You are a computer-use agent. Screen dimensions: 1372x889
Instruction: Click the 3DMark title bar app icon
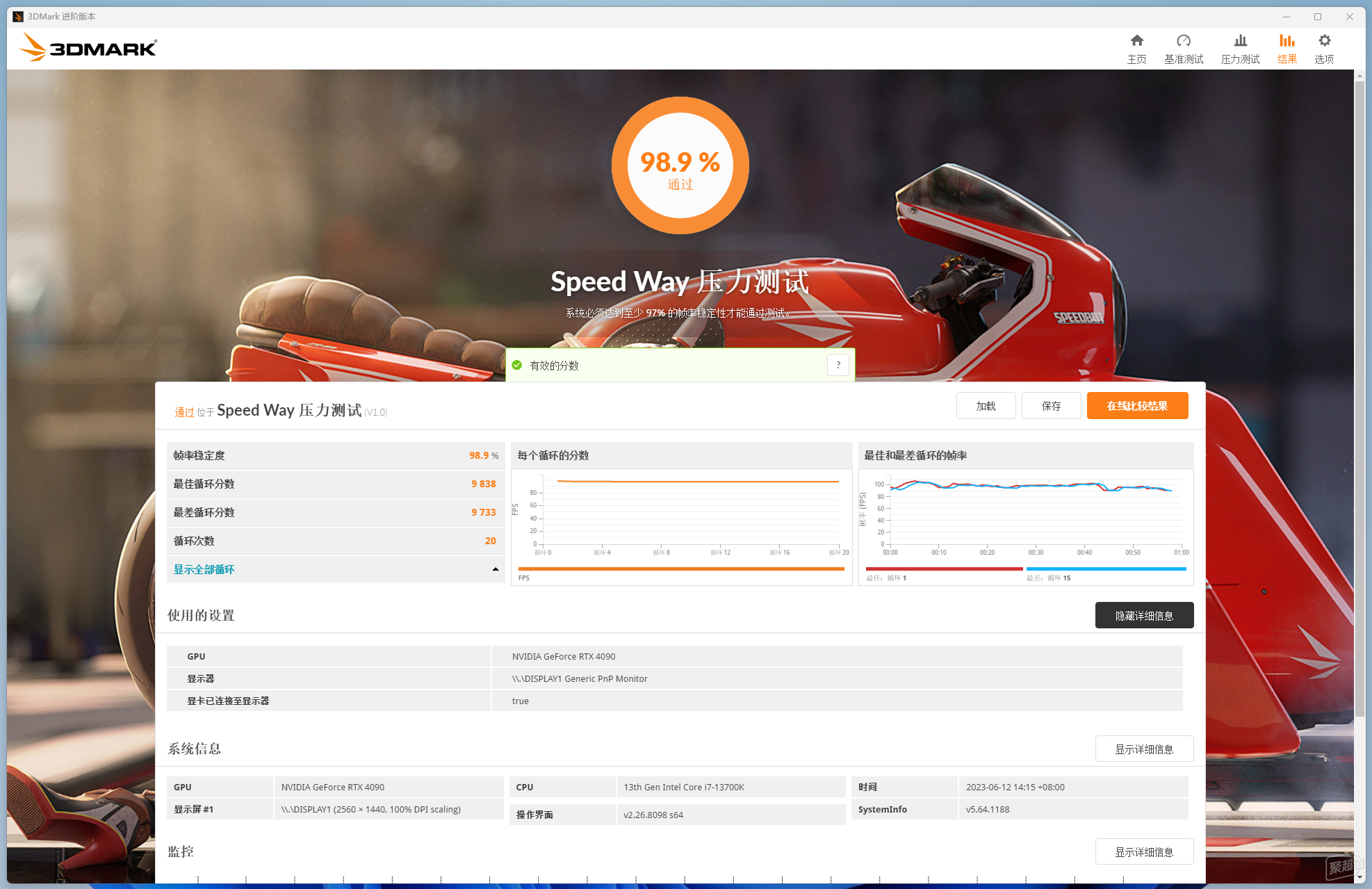click(18, 17)
